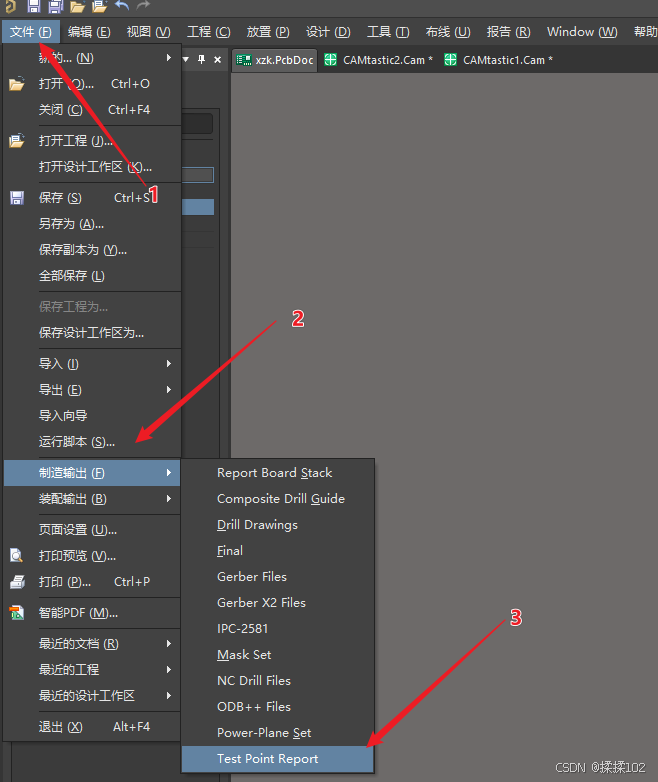
Task: Select 保存设计工作区为... entry
Action: (92, 333)
